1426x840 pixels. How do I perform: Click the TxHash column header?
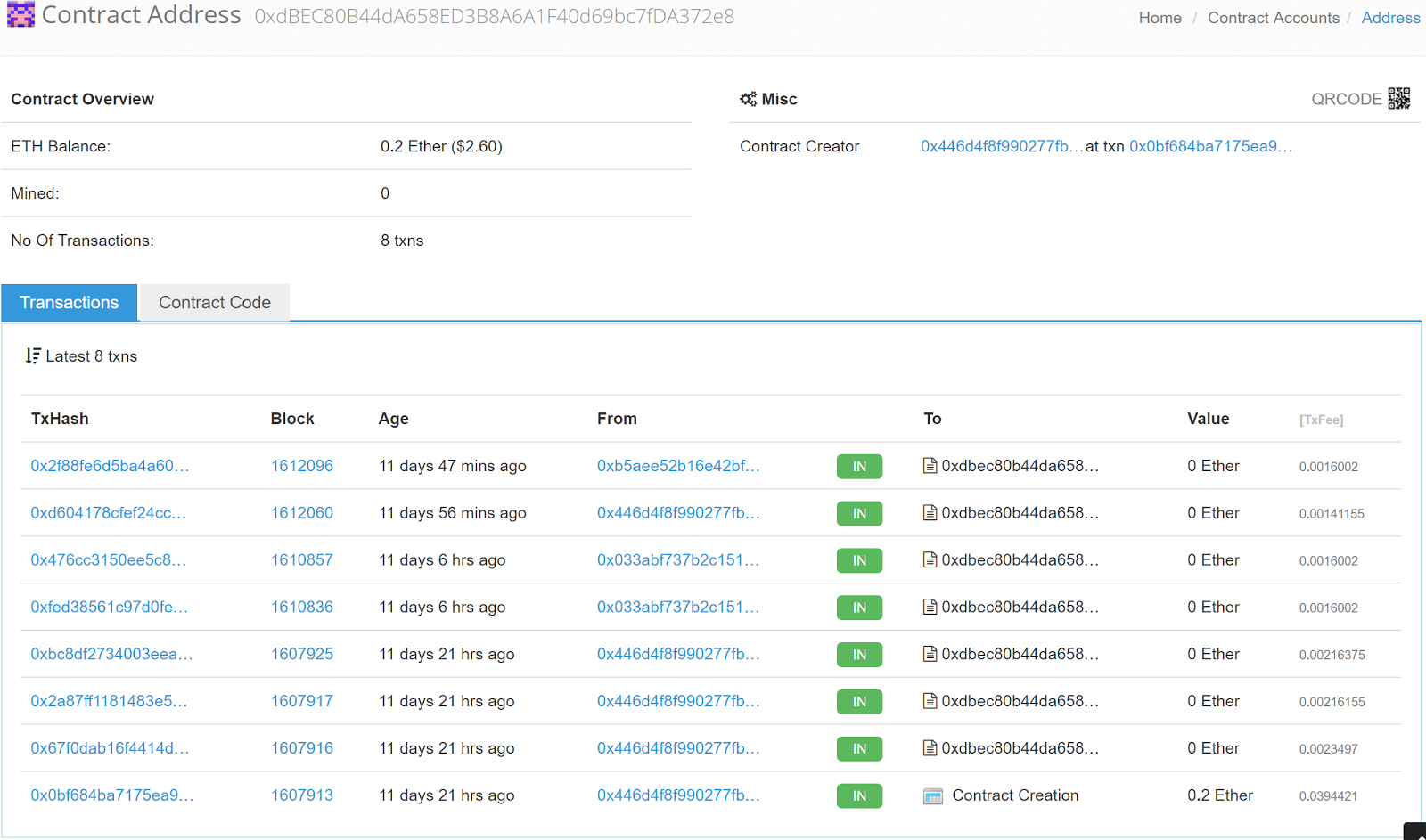pos(60,419)
